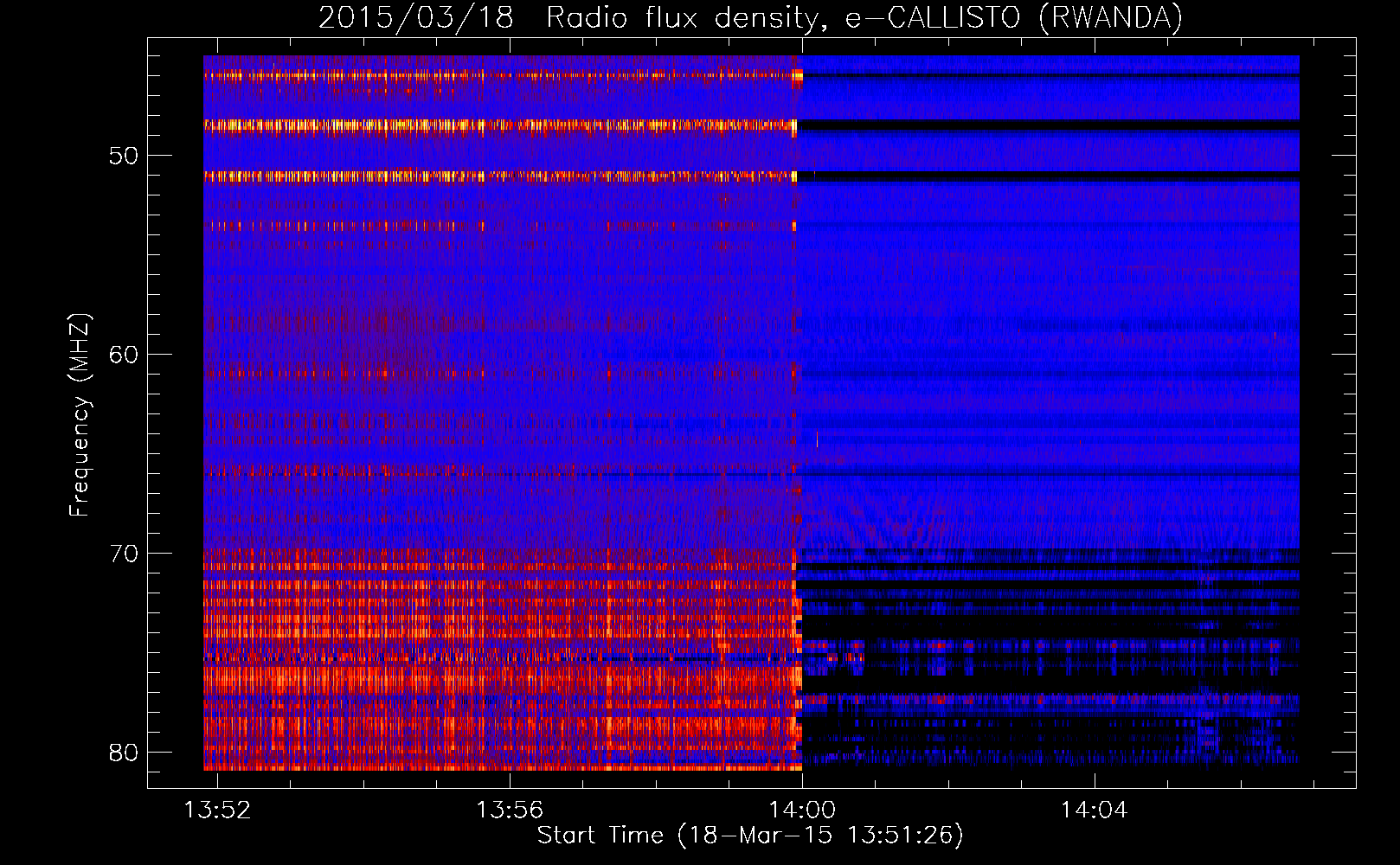Click the 70 frequency tick label

[x=125, y=553]
